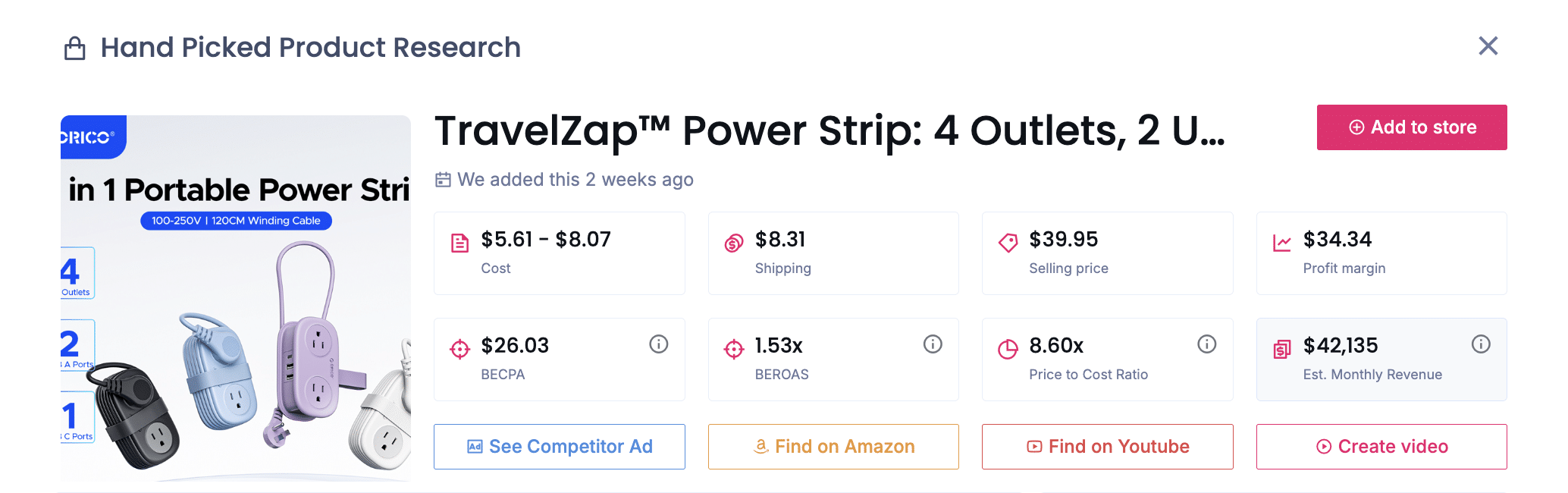Click the Shipping coin icon
The image size is (1568, 493).
[734, 243]
